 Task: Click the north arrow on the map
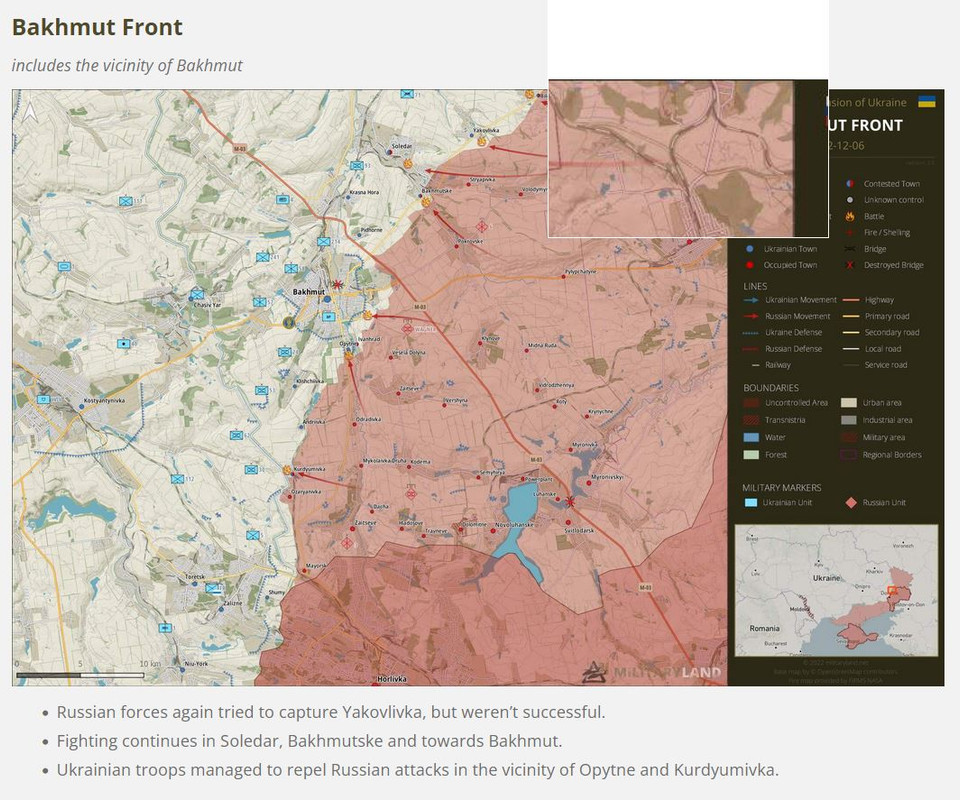click(x=29, y=111)
